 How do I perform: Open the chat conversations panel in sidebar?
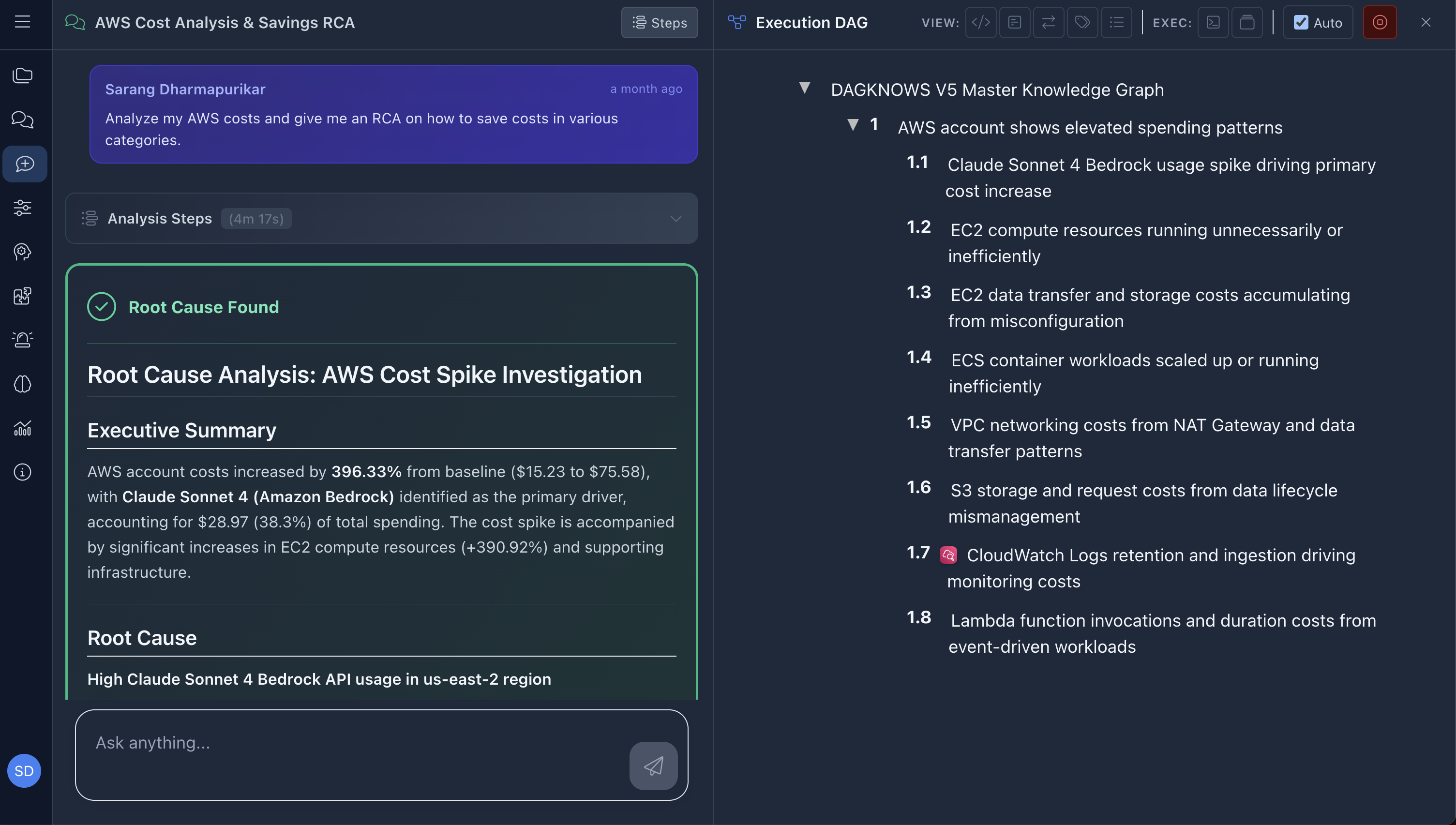coord(23,120)
